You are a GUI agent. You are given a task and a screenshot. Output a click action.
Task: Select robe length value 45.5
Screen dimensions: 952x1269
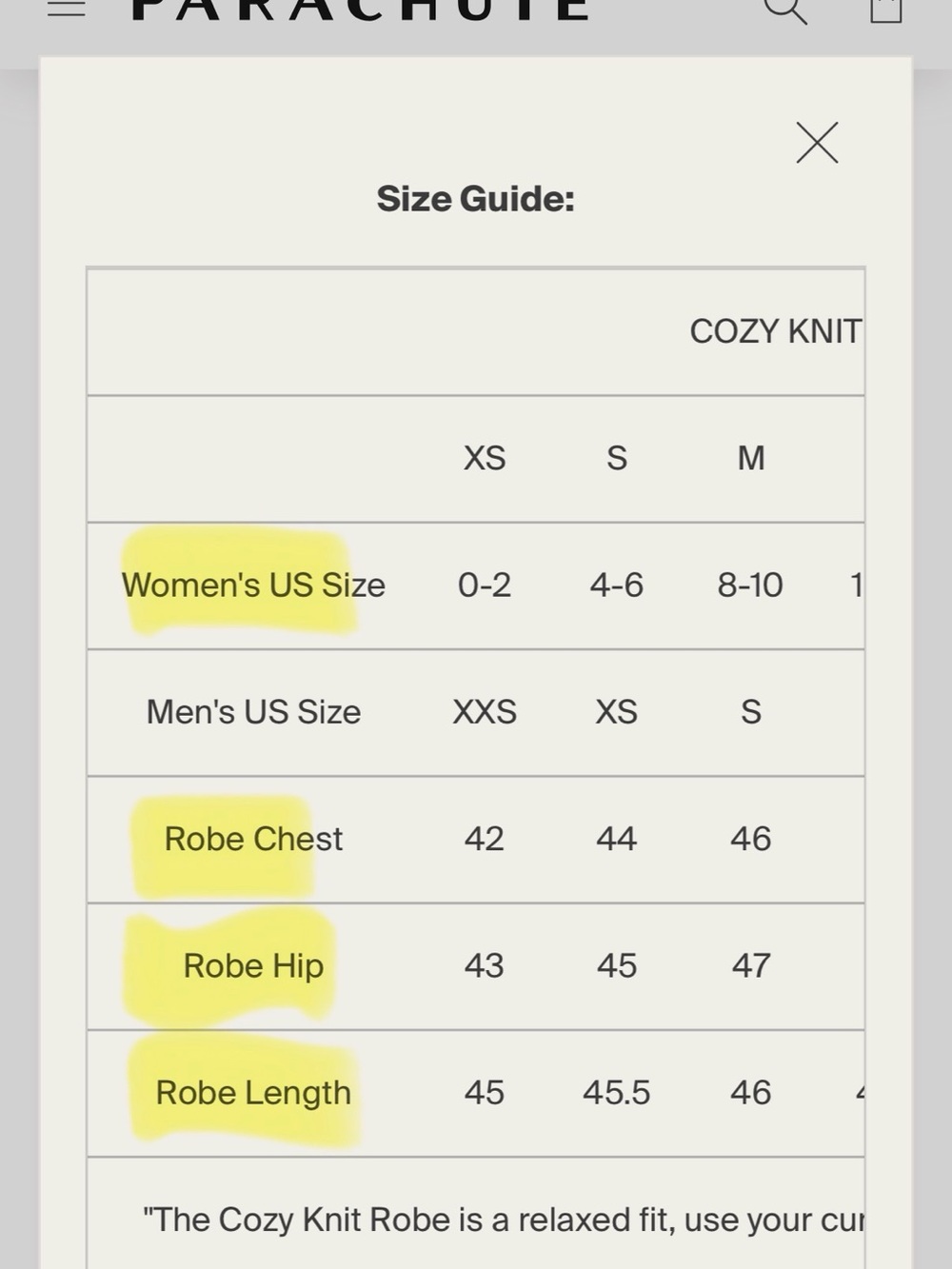click(617, 1093)
